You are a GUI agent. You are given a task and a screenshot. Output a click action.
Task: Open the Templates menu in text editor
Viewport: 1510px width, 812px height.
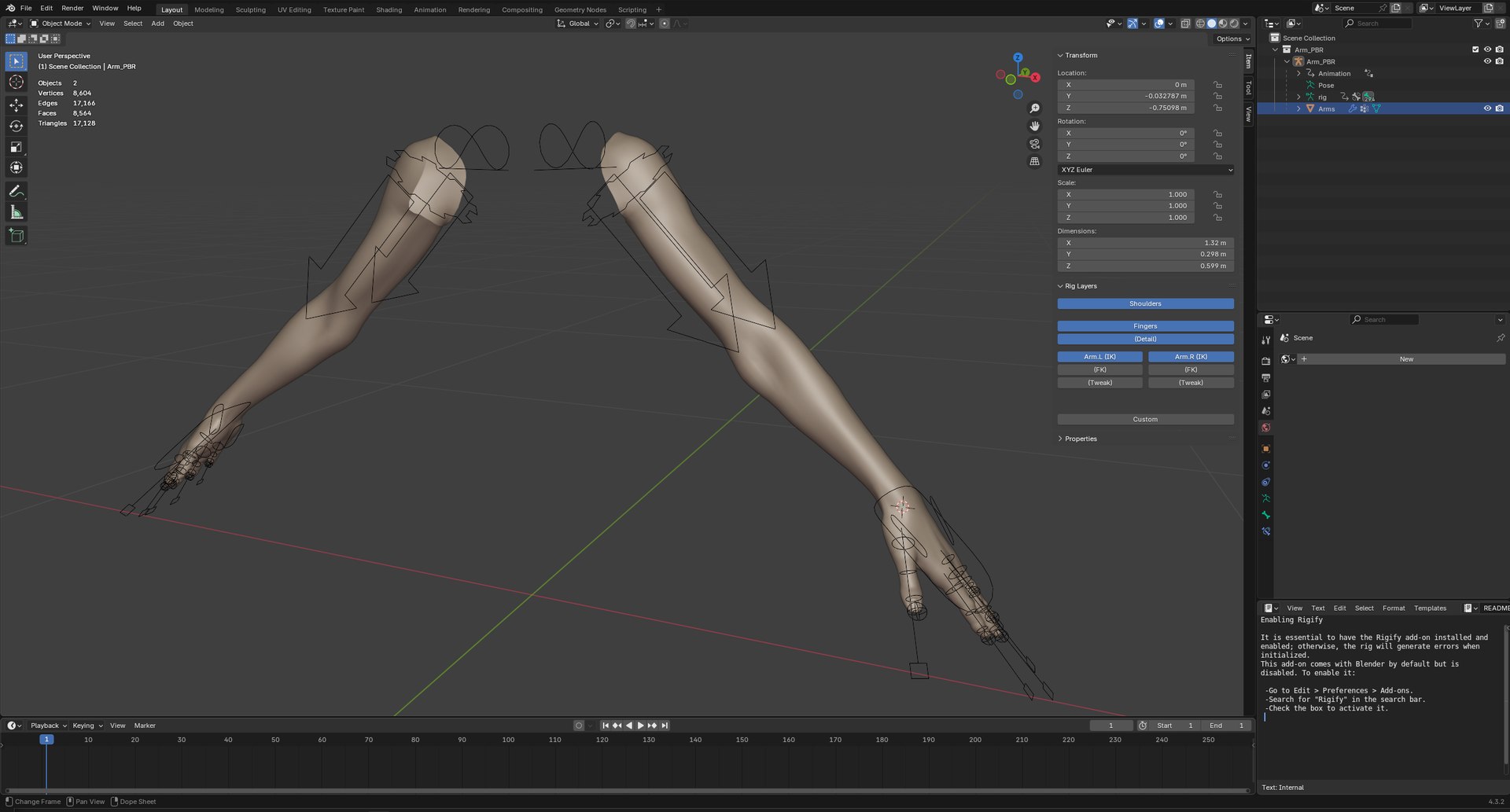point(1430,608)
